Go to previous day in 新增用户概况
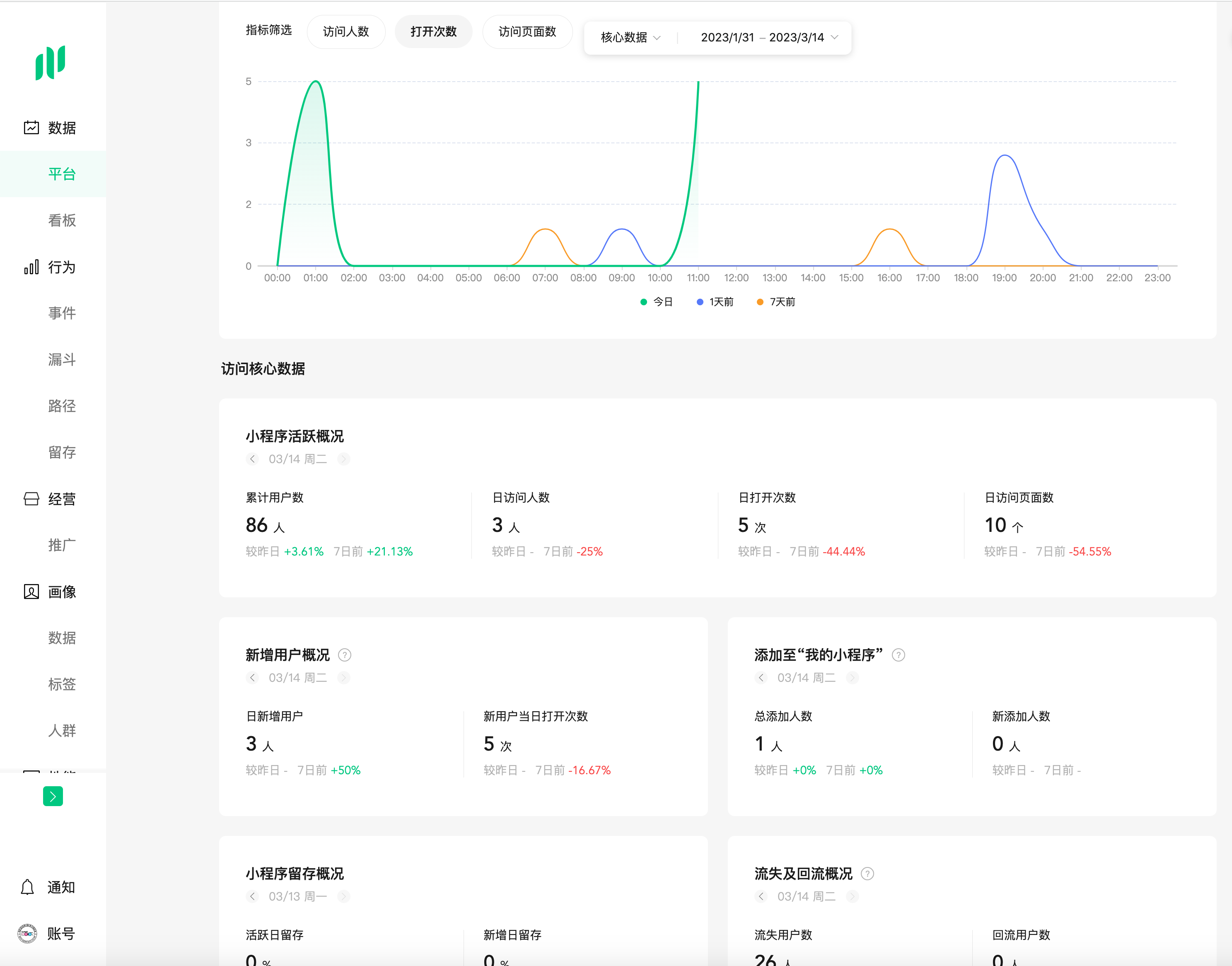 [x=252, y=678]
